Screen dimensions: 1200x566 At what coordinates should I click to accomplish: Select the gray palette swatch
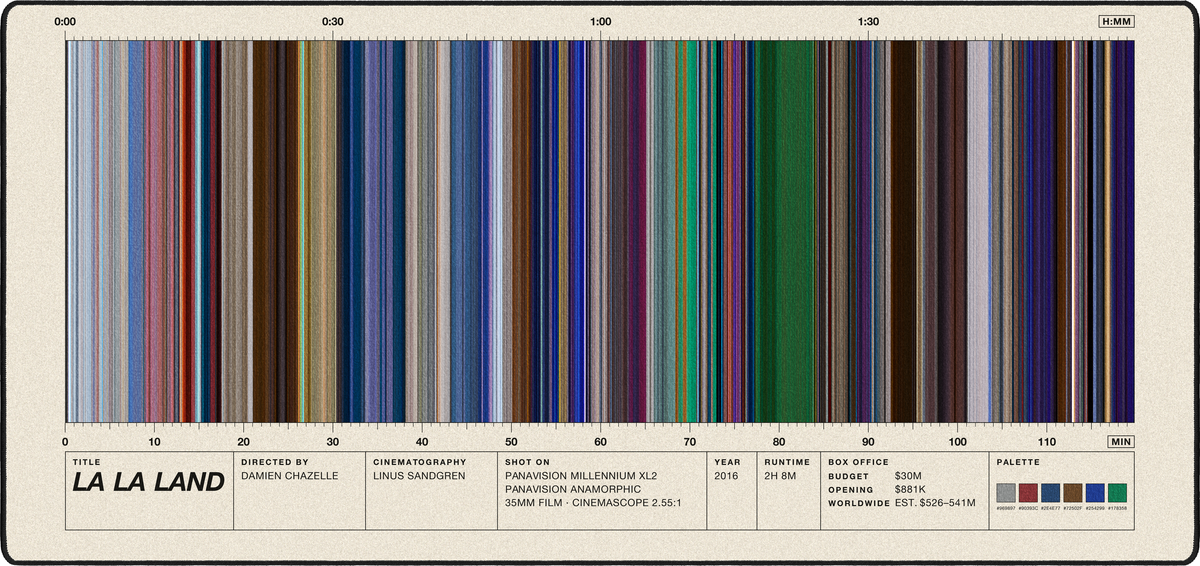(1007, 492)
